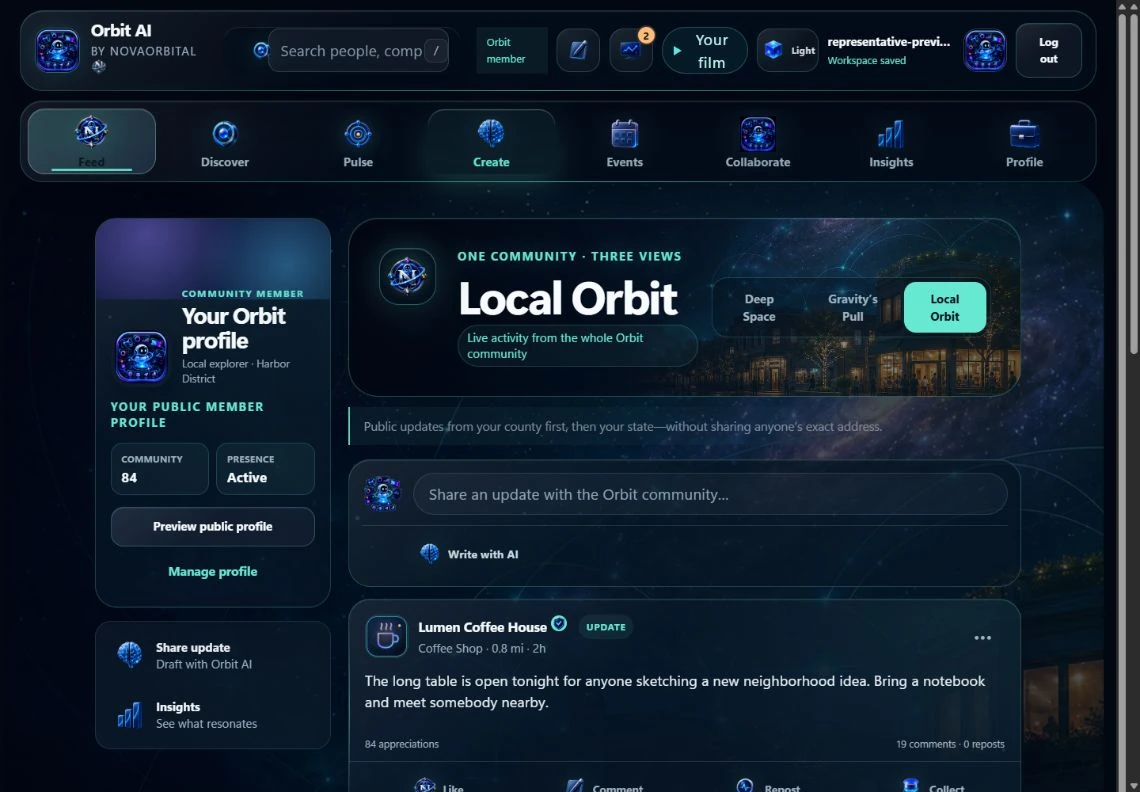Click the Community 84 stat box
The image size is (1140, 792).
159,469
